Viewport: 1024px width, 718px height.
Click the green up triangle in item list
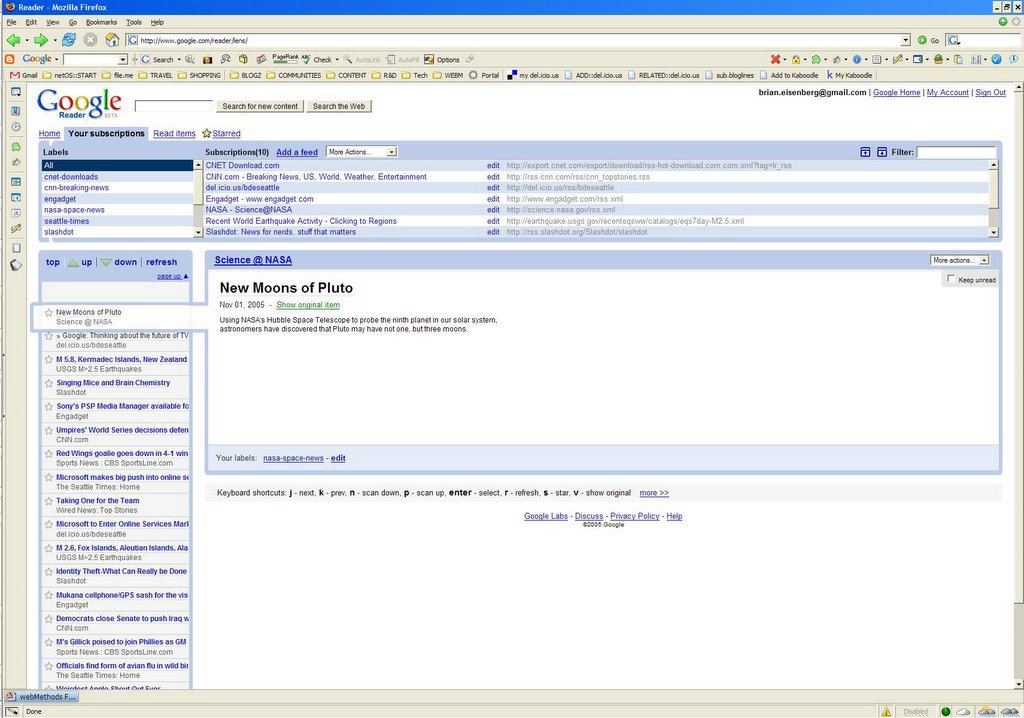(73, 263)
